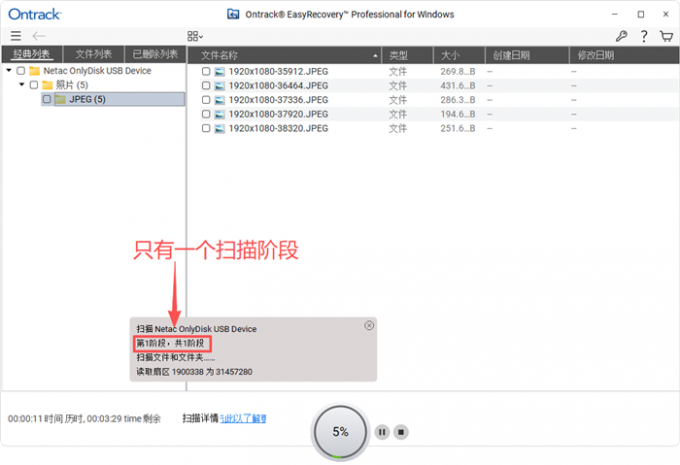Click image icon of 1920x1080-36464.JPEG

[220, 86]
